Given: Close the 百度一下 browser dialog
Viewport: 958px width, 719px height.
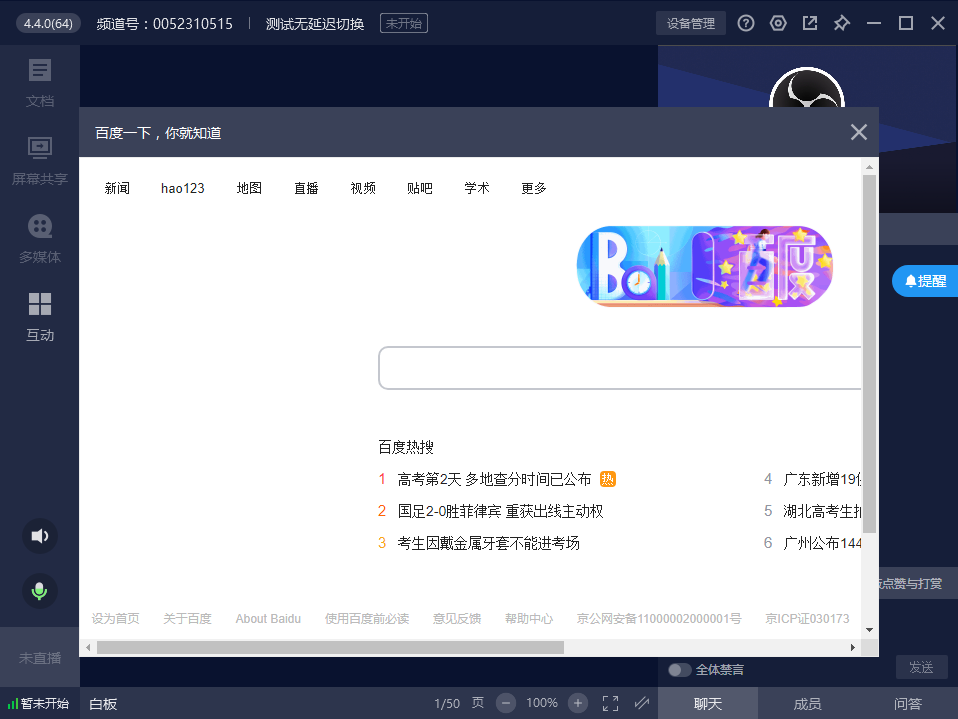Looking at the screenshot, I should (x=858, y=132).
